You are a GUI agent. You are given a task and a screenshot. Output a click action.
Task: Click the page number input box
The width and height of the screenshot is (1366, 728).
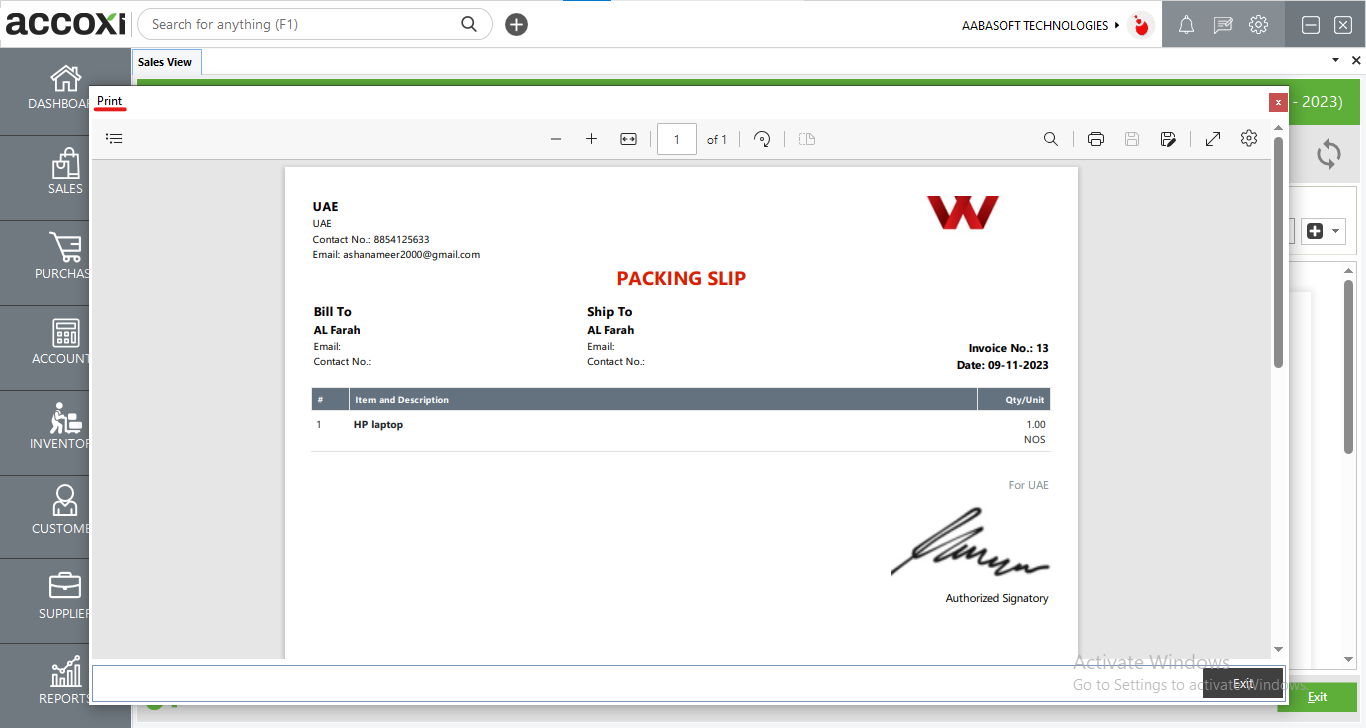(x=677, y=139)
